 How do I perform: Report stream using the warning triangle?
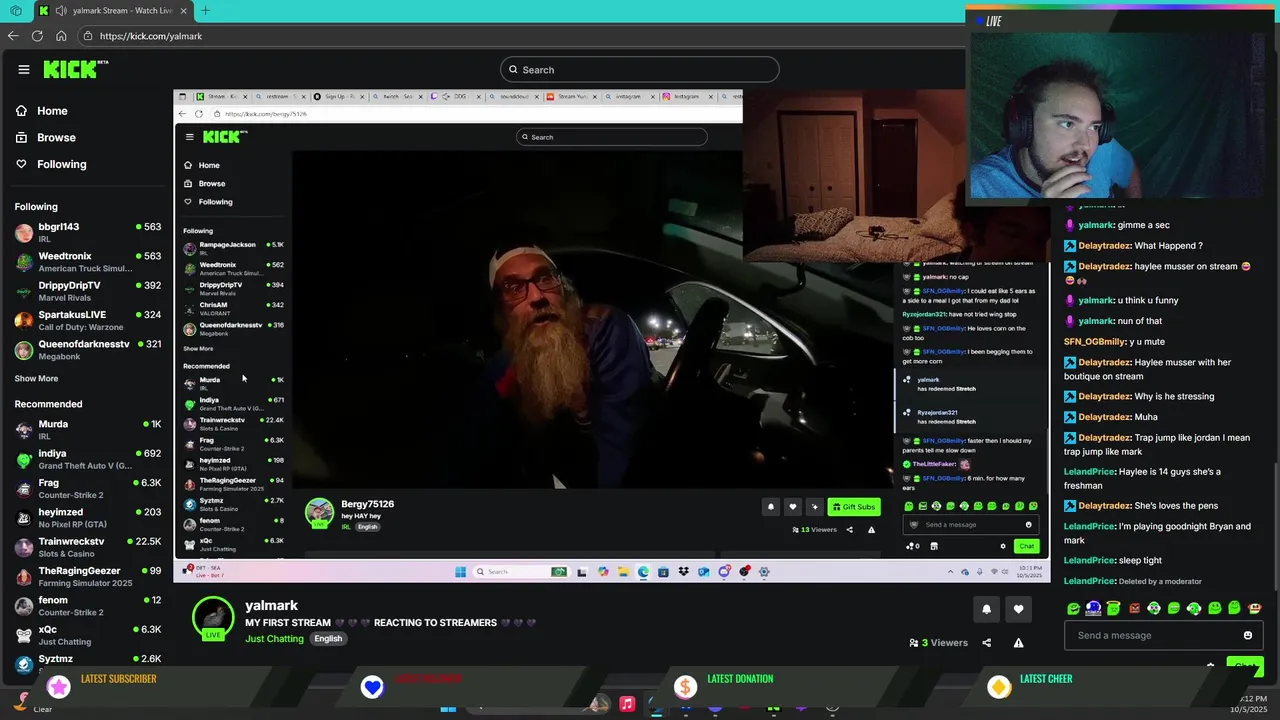point(1018,643)
